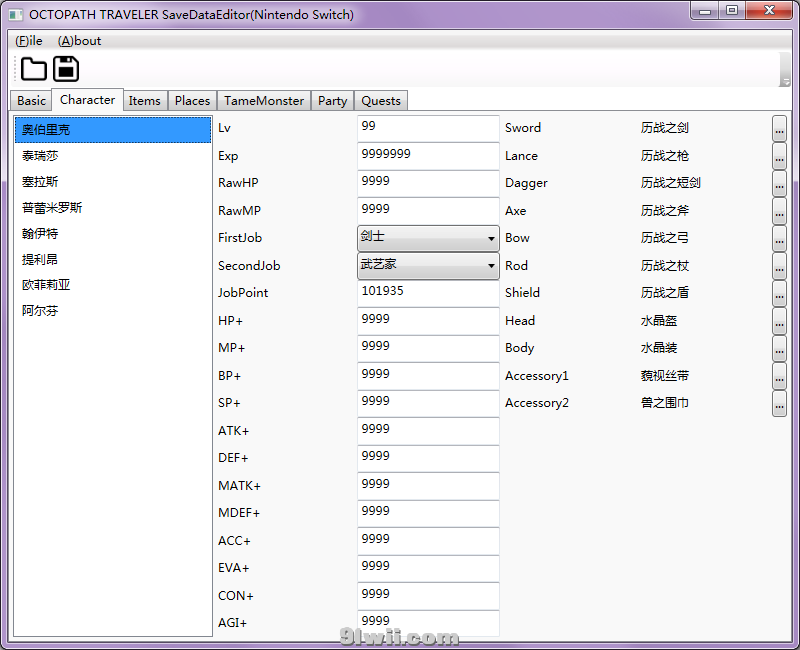The width and height of the screenshot is (800, 650).
Task: Switch to the Items tab
Action: [x=144, y=101]
